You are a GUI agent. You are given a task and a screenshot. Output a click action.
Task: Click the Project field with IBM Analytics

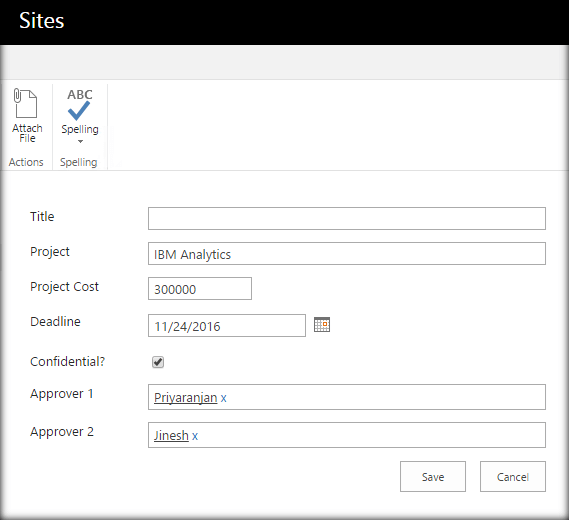point(347,254)
